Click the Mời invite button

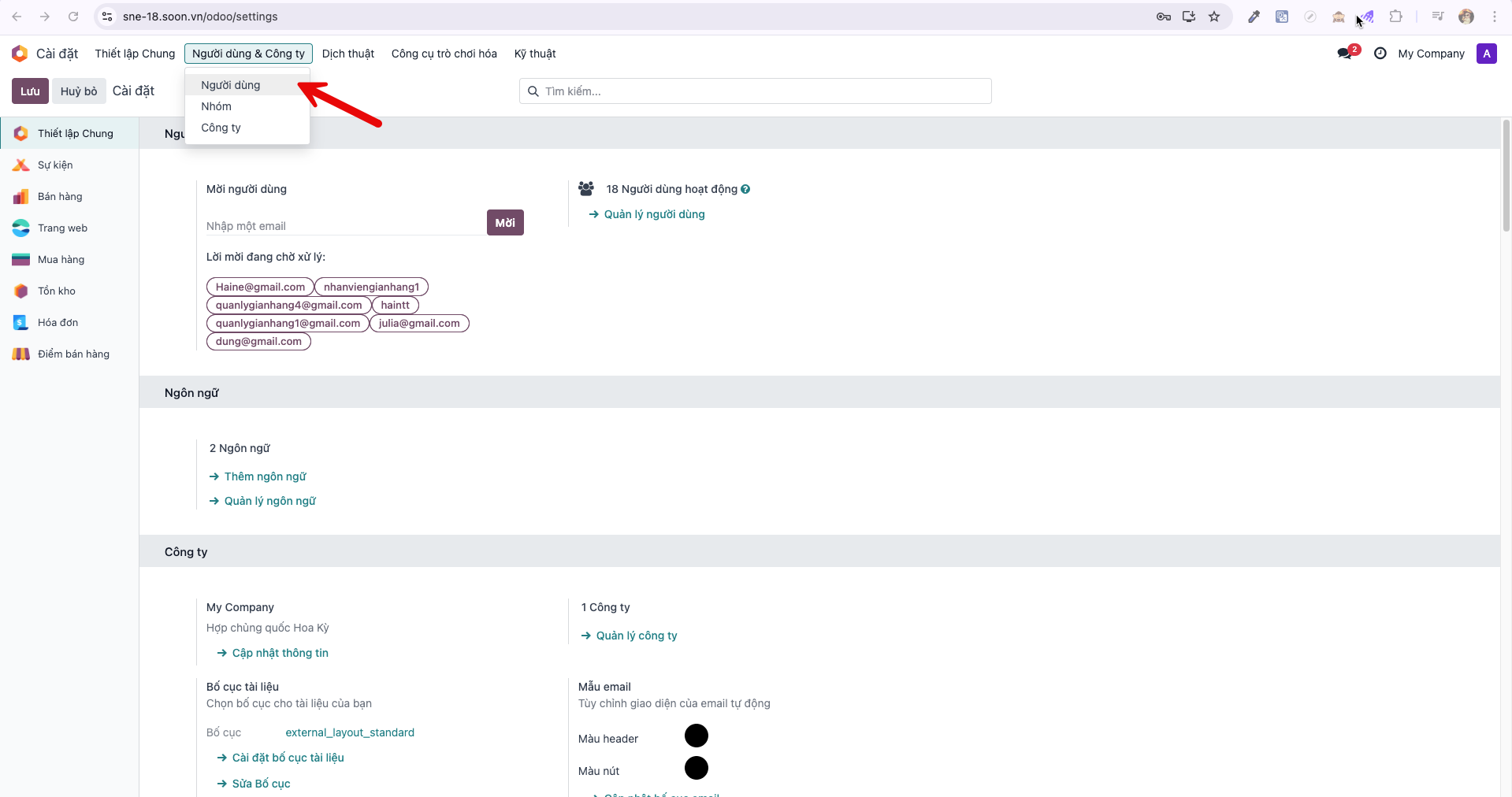pyautogui.click(x=505, y=223)
